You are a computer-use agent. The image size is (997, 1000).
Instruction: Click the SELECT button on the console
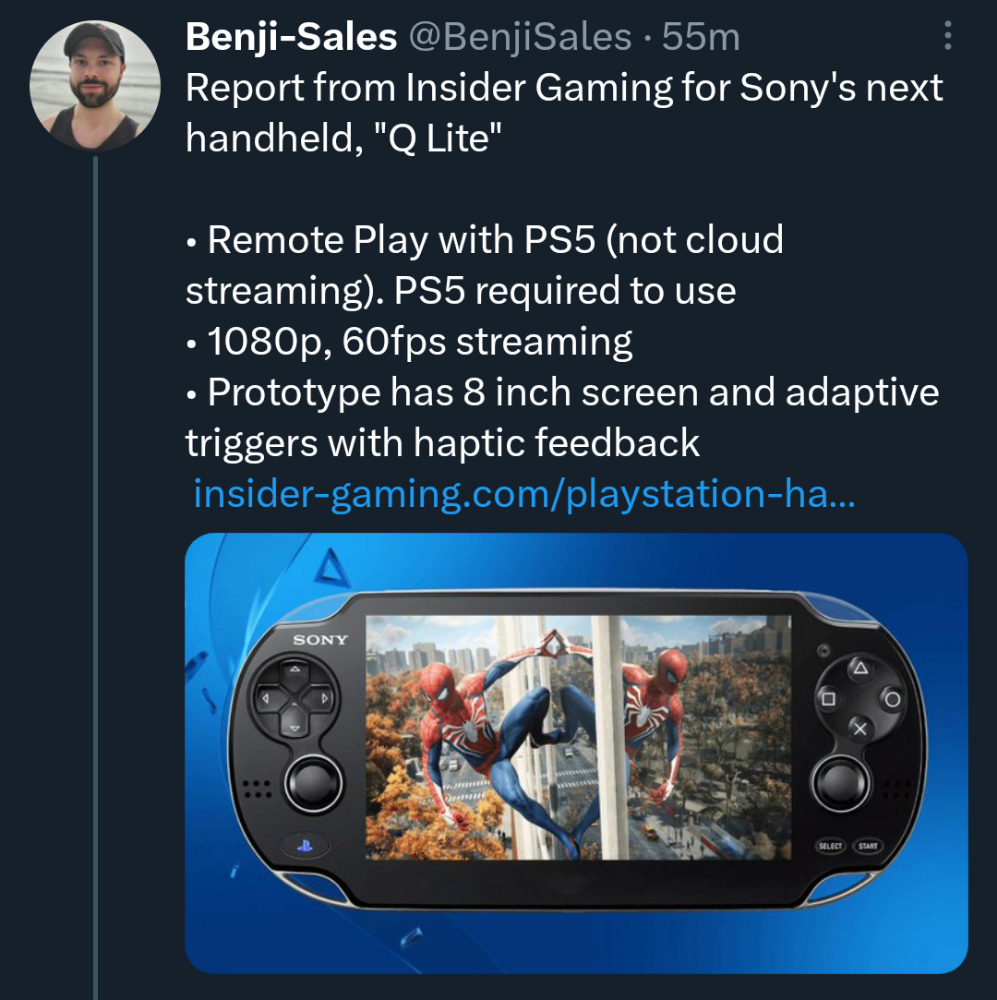831,846
